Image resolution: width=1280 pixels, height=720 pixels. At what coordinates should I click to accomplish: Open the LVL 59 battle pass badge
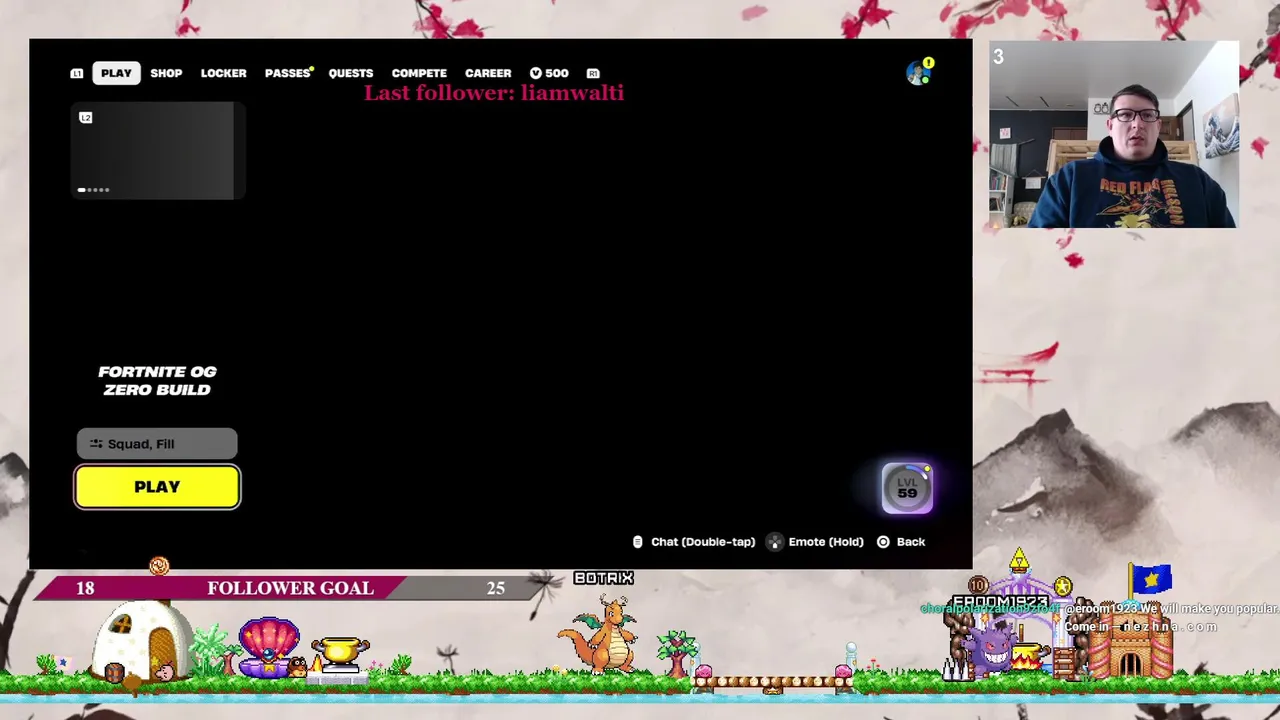[907, 488]
